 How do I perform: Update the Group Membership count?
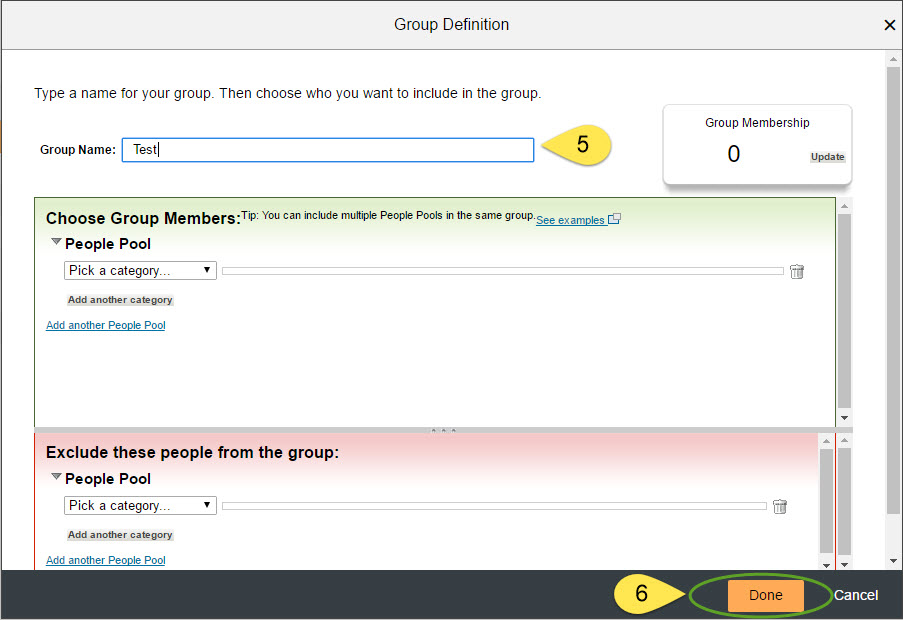pos(827,157)
